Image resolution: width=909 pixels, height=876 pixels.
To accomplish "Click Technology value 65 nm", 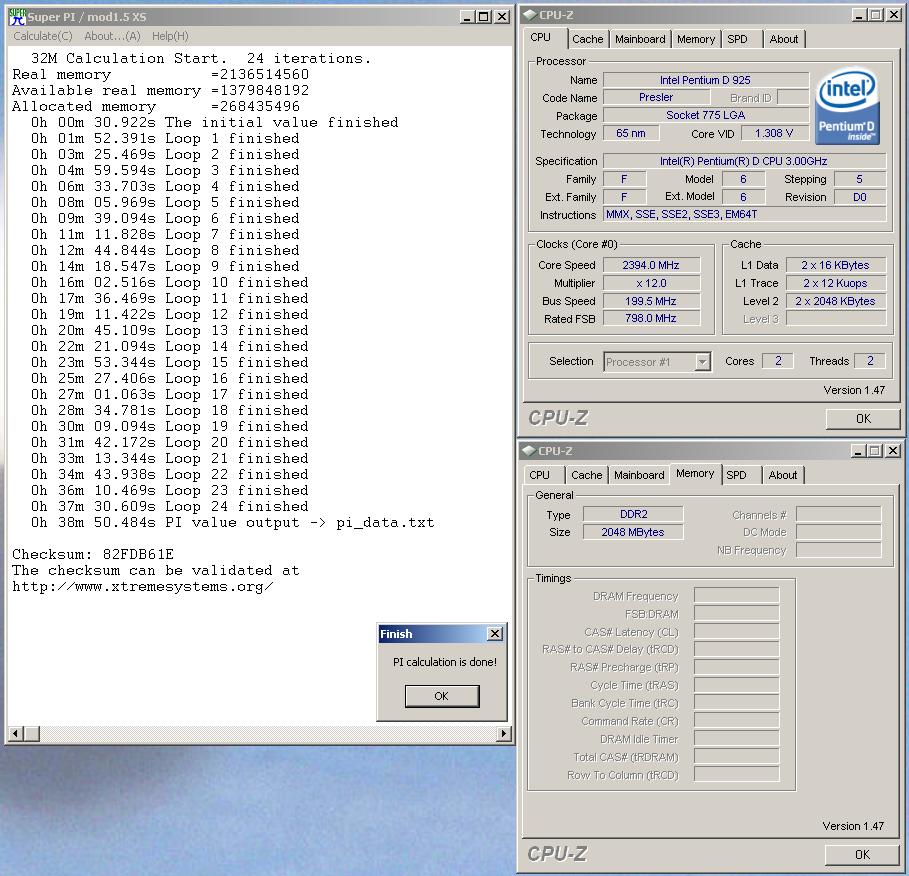I will click(x=631, y=133).
